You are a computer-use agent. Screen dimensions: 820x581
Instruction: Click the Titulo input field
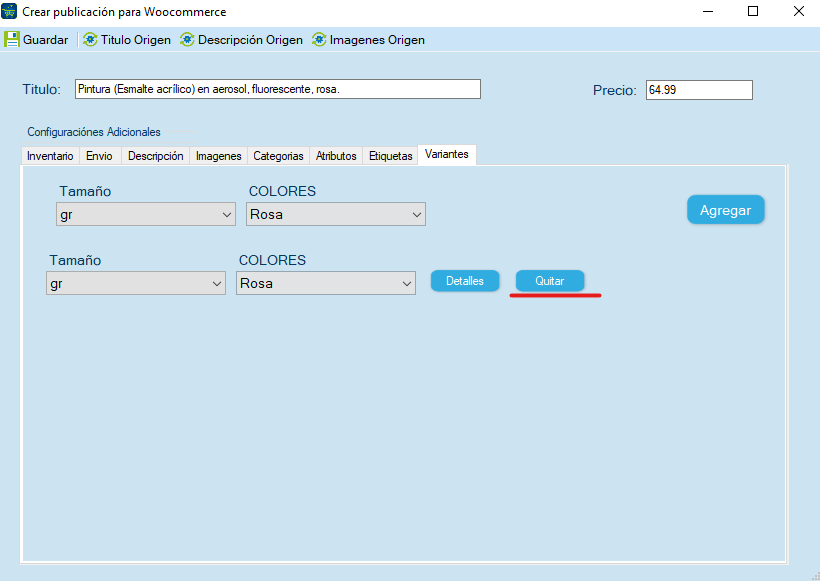click(x=278, y=89)
